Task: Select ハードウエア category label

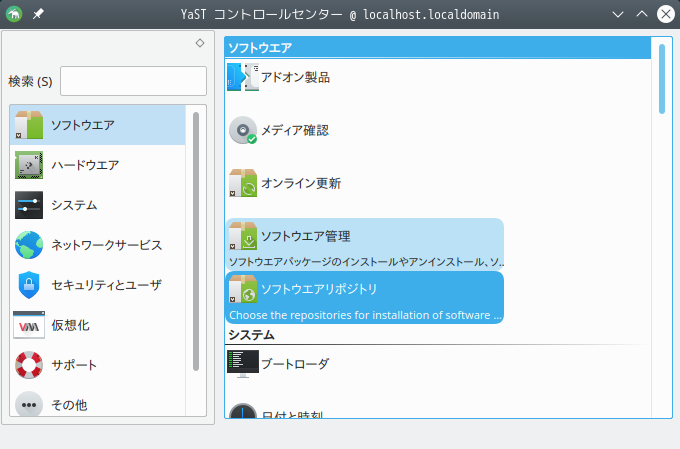Action: pos(85,165)
